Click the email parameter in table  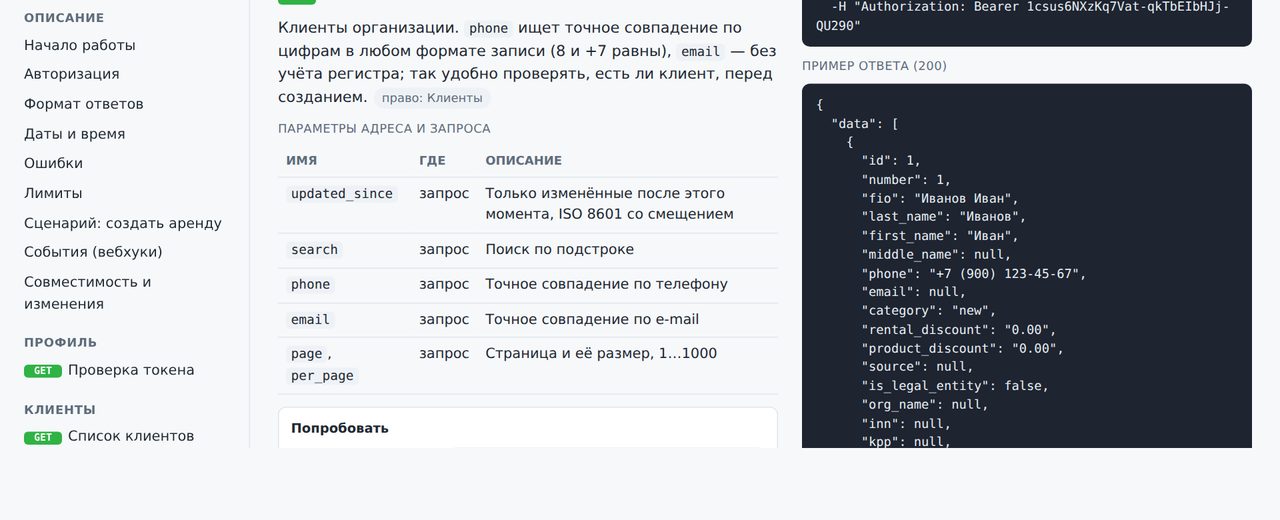(310, 320)
